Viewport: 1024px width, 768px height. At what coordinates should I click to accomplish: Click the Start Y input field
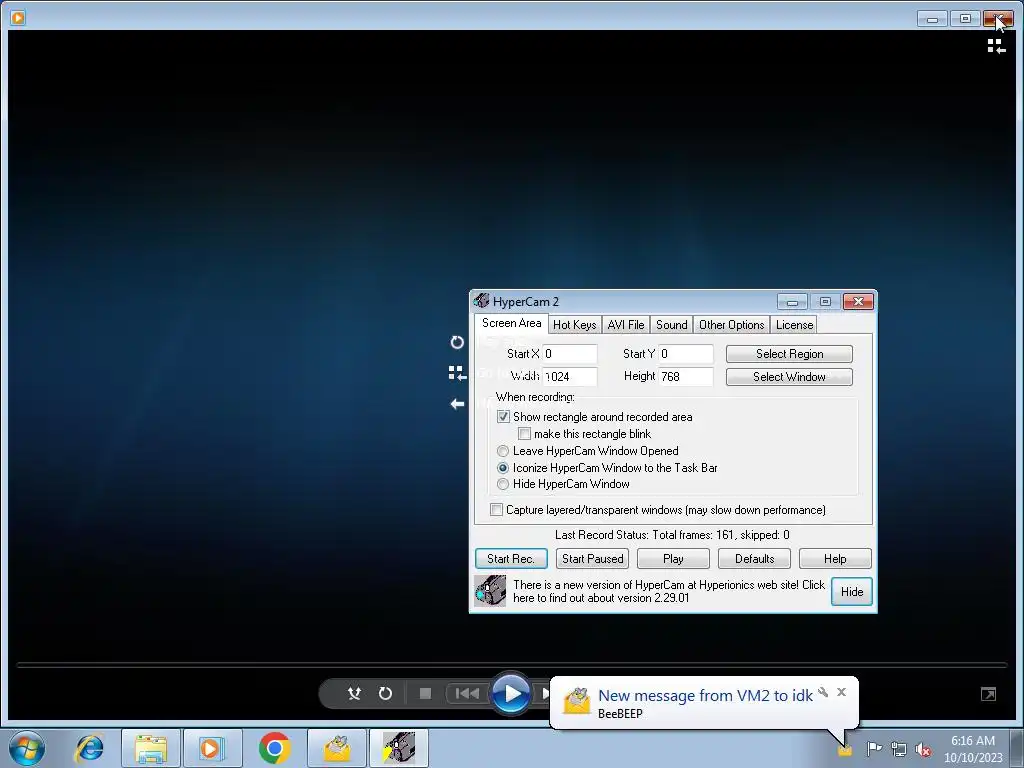(686, 354)
